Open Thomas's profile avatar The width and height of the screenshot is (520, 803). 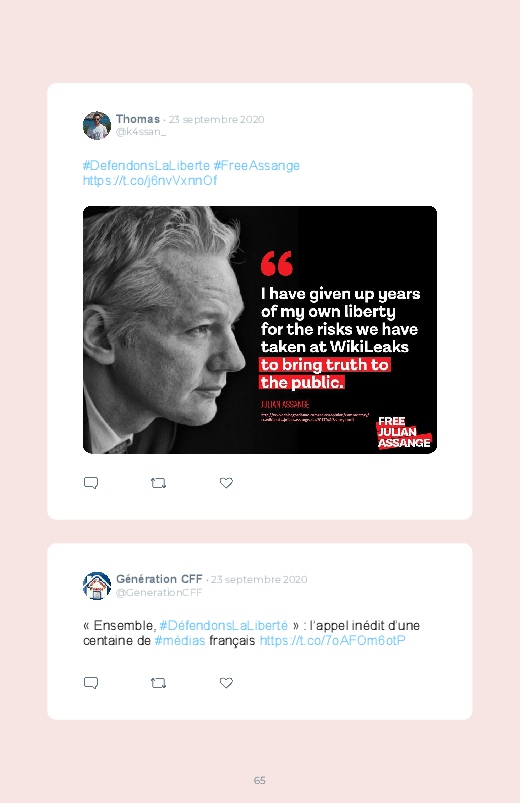pyautogui.click(x=97, y=125)
